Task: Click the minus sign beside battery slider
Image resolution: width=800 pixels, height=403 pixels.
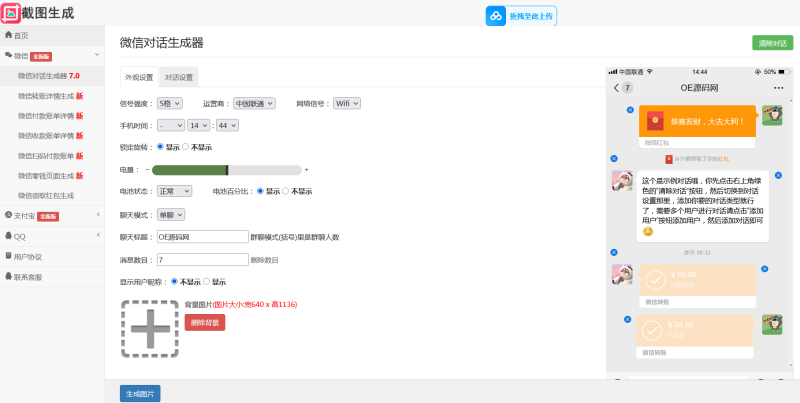Action: coord(147,169)
